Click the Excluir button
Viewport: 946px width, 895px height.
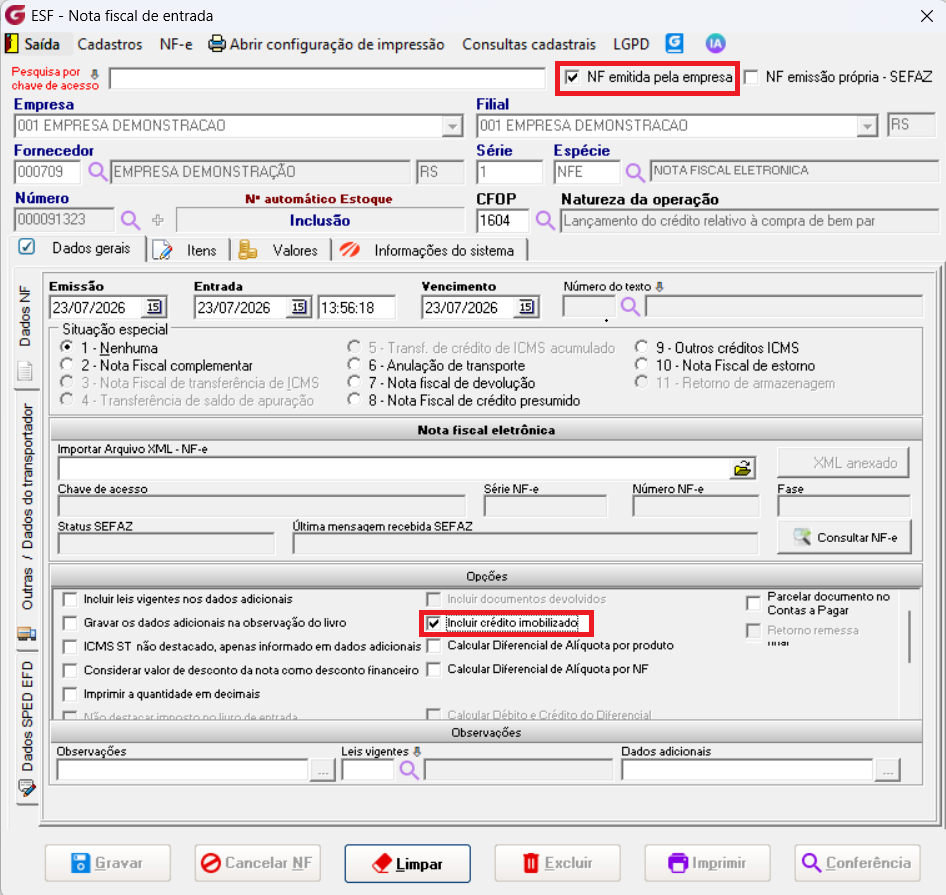point(557,863)
